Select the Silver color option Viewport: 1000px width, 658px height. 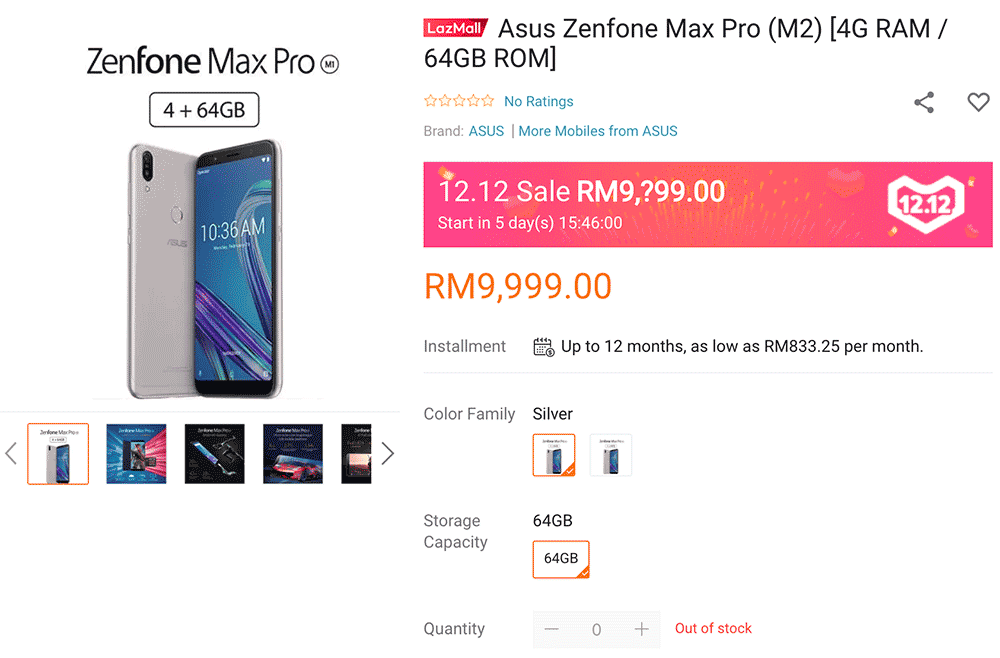554,455
